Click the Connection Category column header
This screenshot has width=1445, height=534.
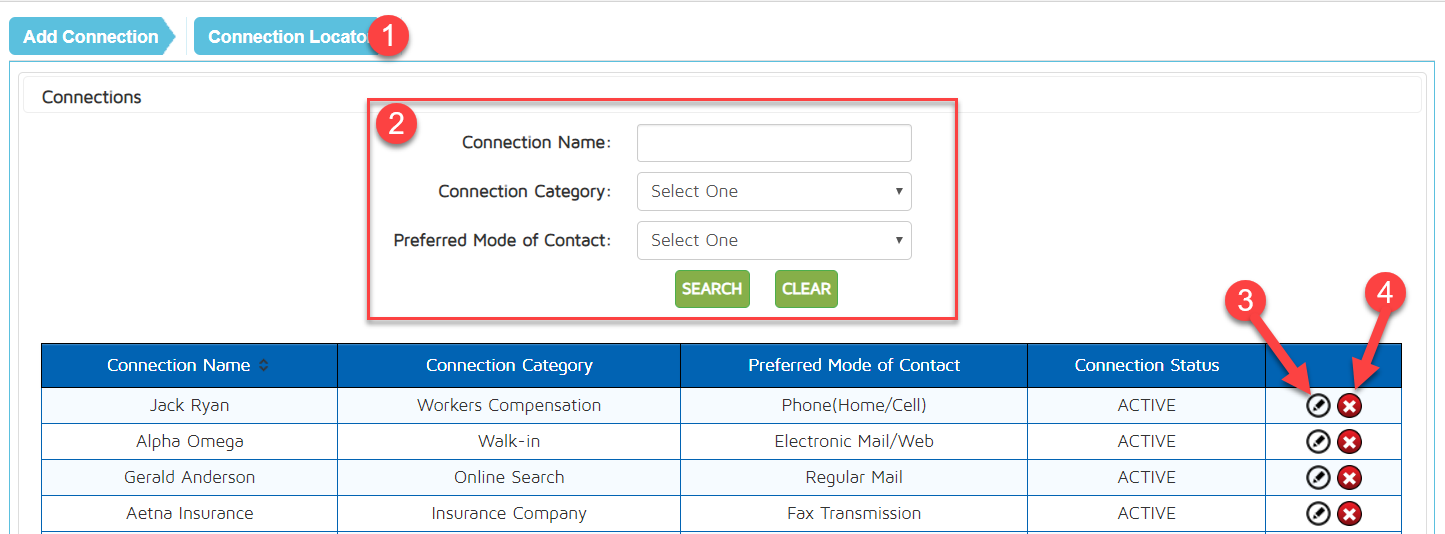click(509, 366)
